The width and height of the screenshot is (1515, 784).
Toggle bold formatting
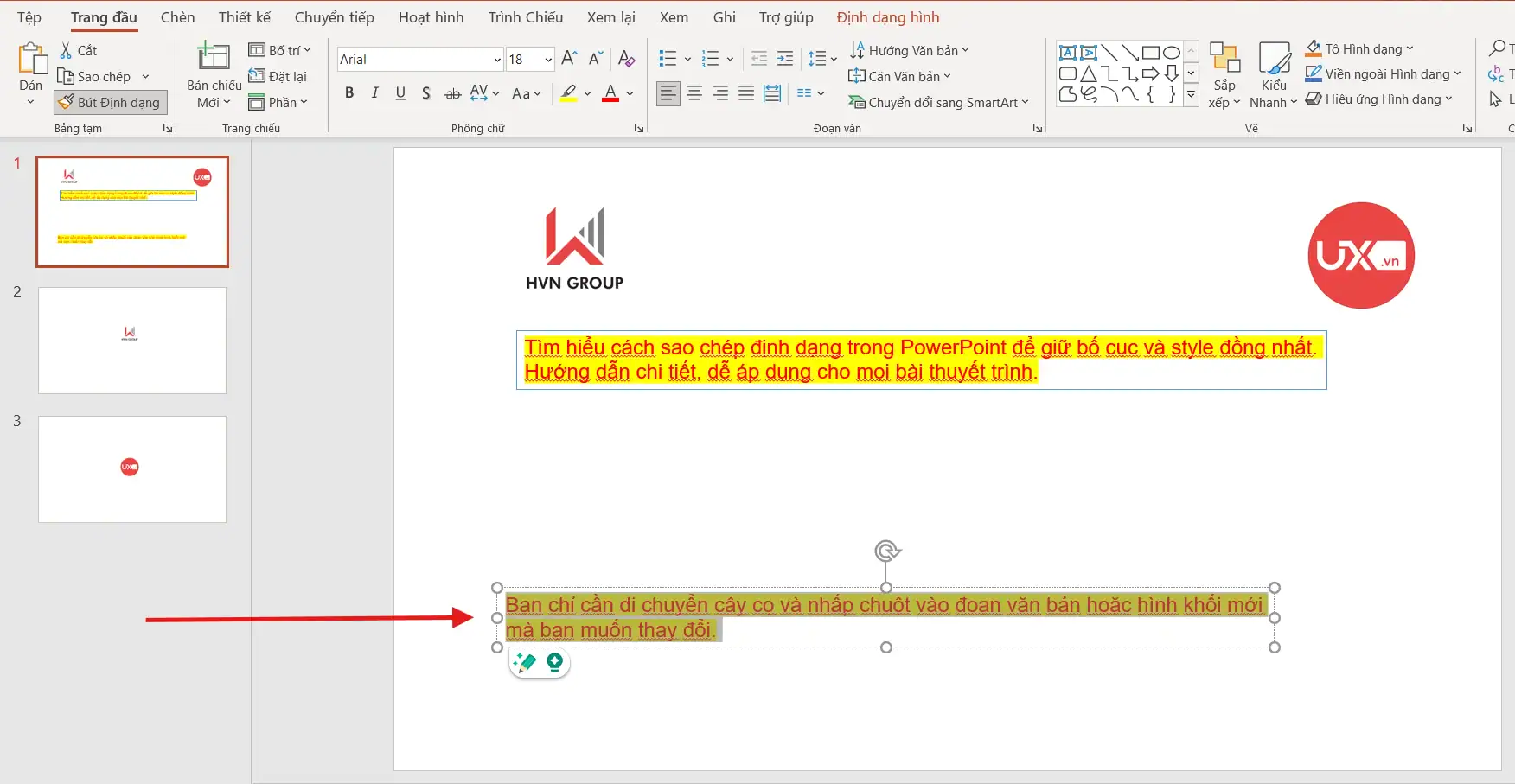coord(349,93)
